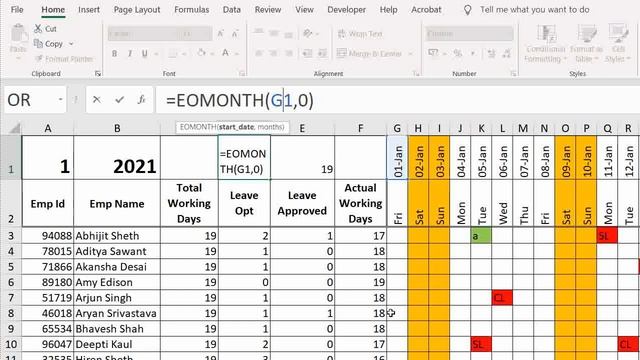Click the Increase Decimal icon

[x=491, y=53]
